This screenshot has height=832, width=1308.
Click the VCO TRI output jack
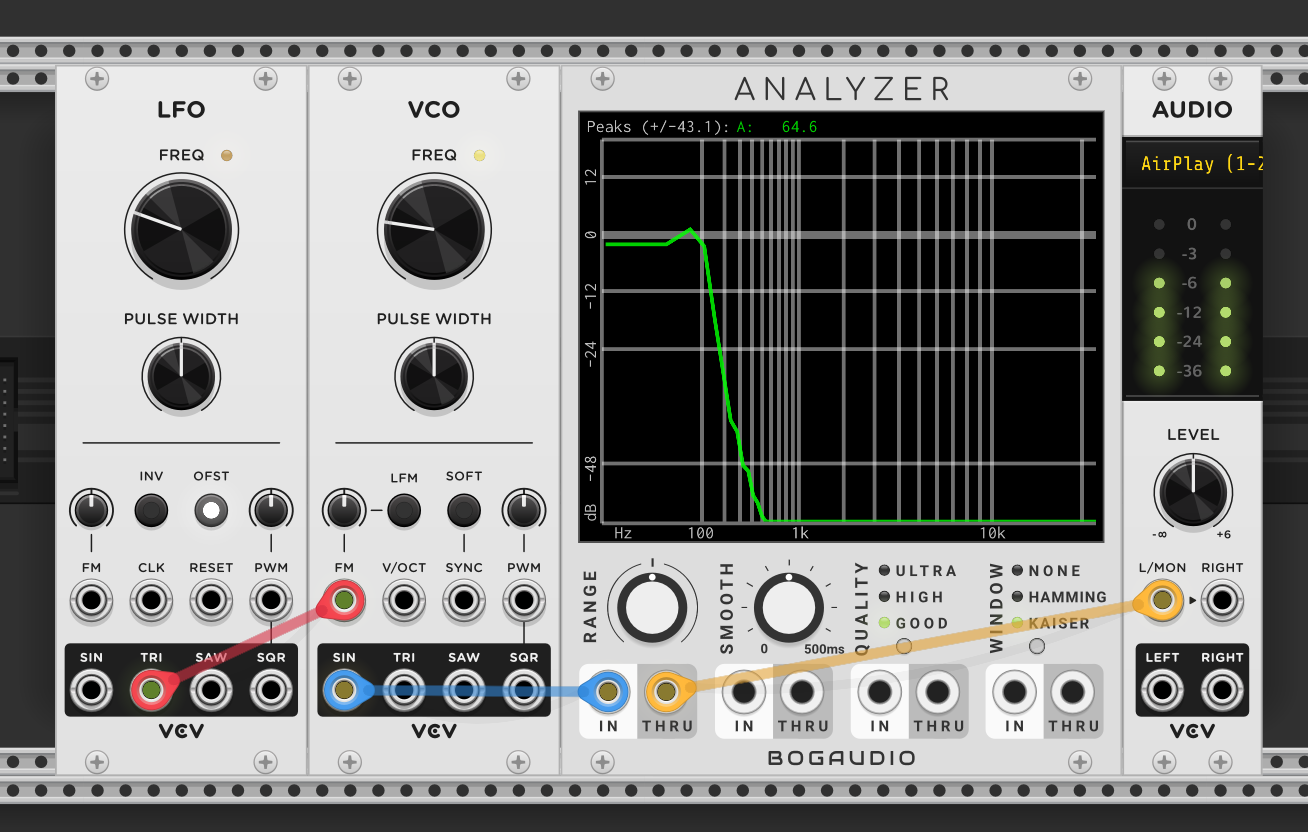404,689
